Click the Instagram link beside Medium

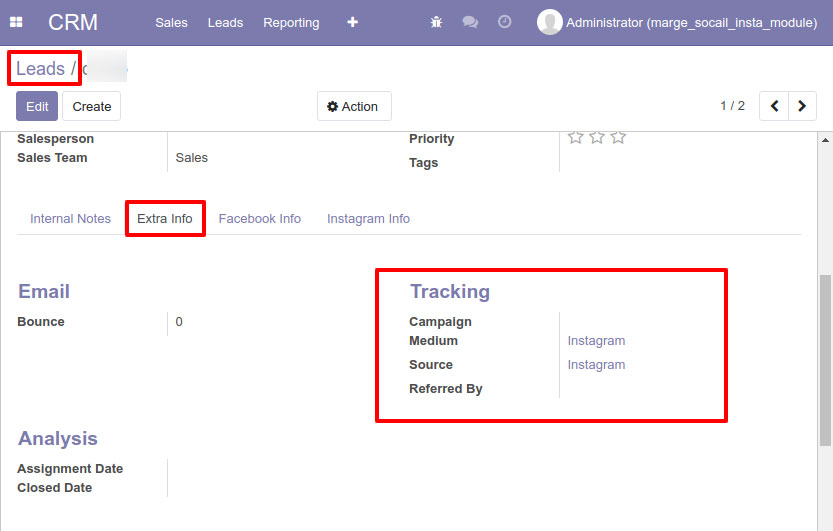(x=596, y=341)
